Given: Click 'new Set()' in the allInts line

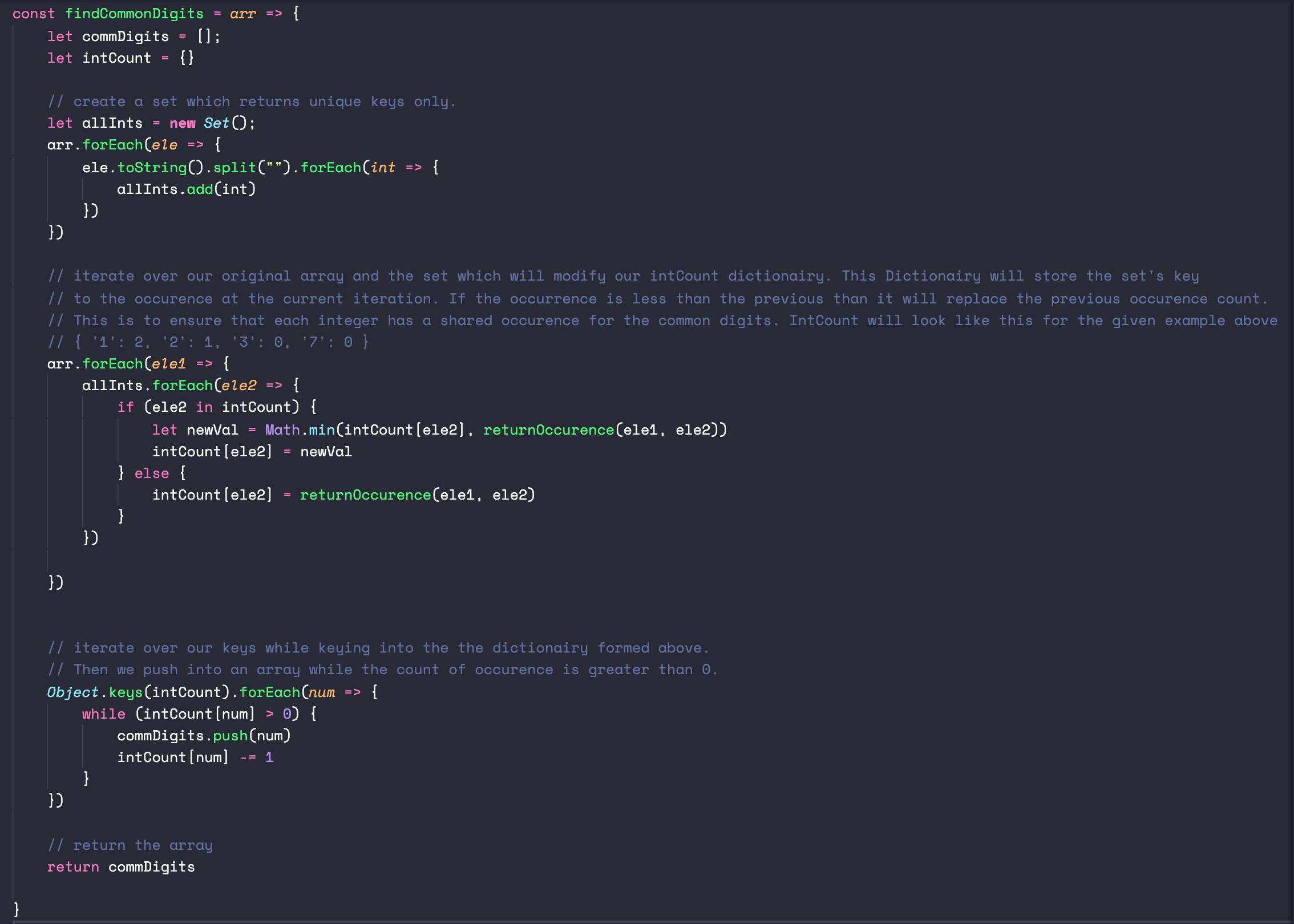Looking at the screenshot, I should coord(212,123).
